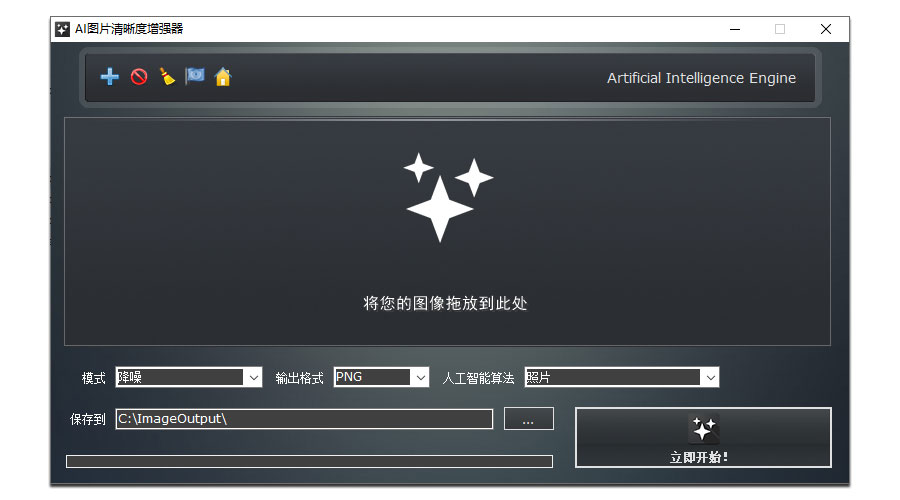Click the 保存到 label

click(88, 420)
